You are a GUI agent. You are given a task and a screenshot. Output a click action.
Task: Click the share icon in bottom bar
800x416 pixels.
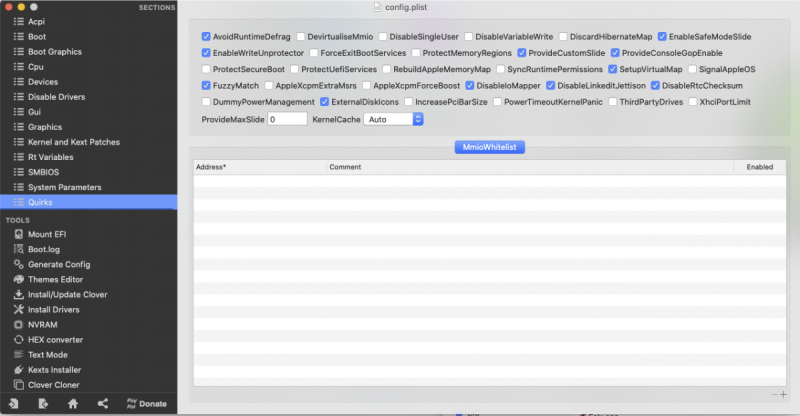click(x=103, y=404)
